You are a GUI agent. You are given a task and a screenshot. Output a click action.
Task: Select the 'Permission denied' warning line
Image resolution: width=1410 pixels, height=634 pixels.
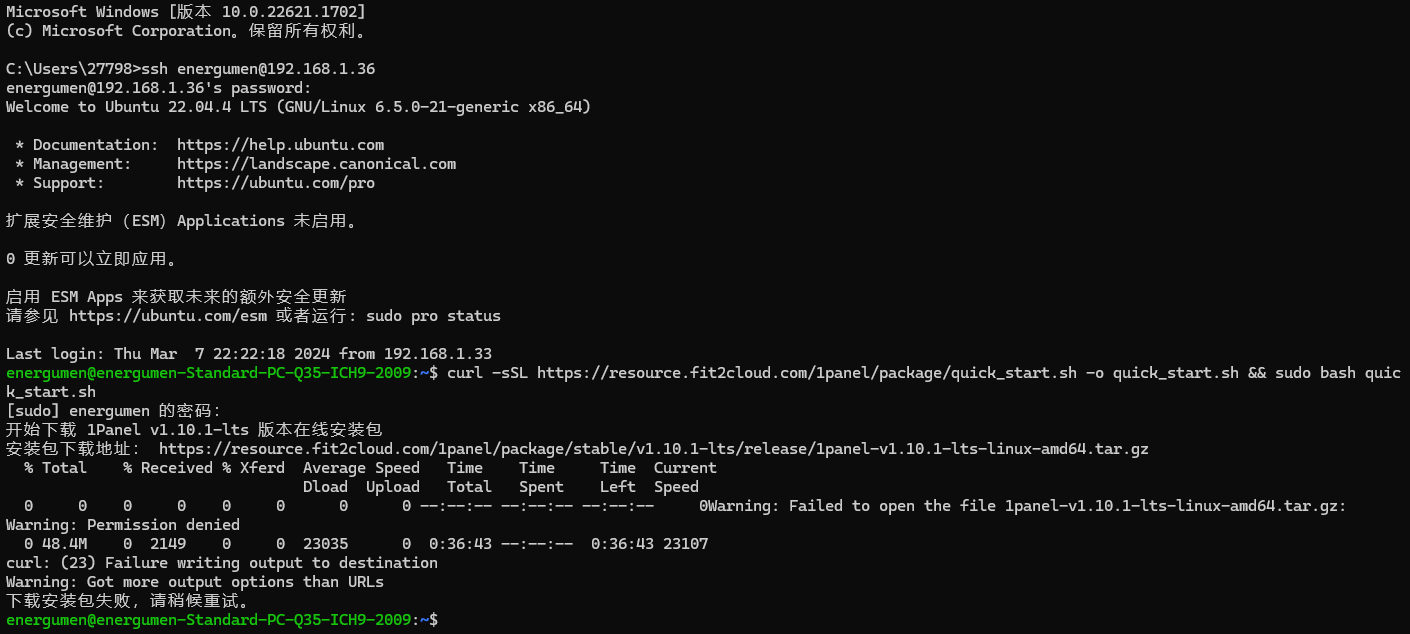click(123, 525)
